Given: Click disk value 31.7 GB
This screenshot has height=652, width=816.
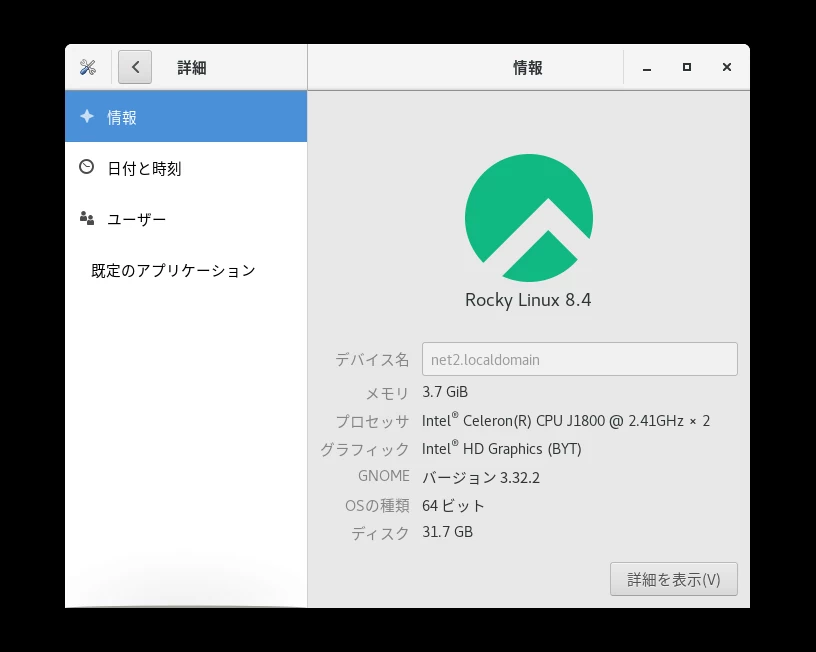Looking at the screenshot, I should [448, 532].
